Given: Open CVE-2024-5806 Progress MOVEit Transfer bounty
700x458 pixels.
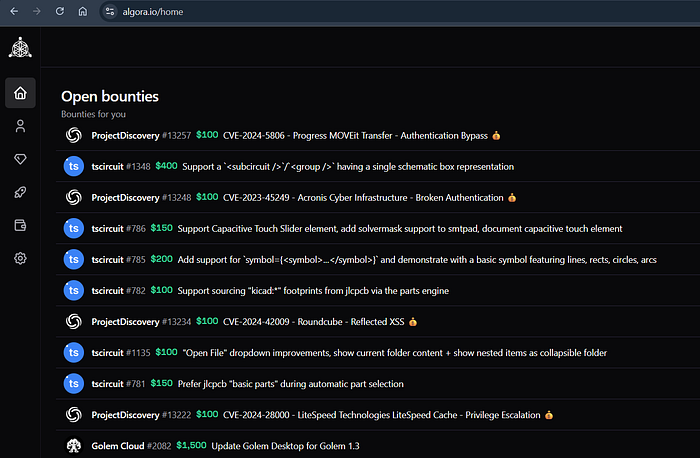Looking at the screenshot, I should coord(355,135).
